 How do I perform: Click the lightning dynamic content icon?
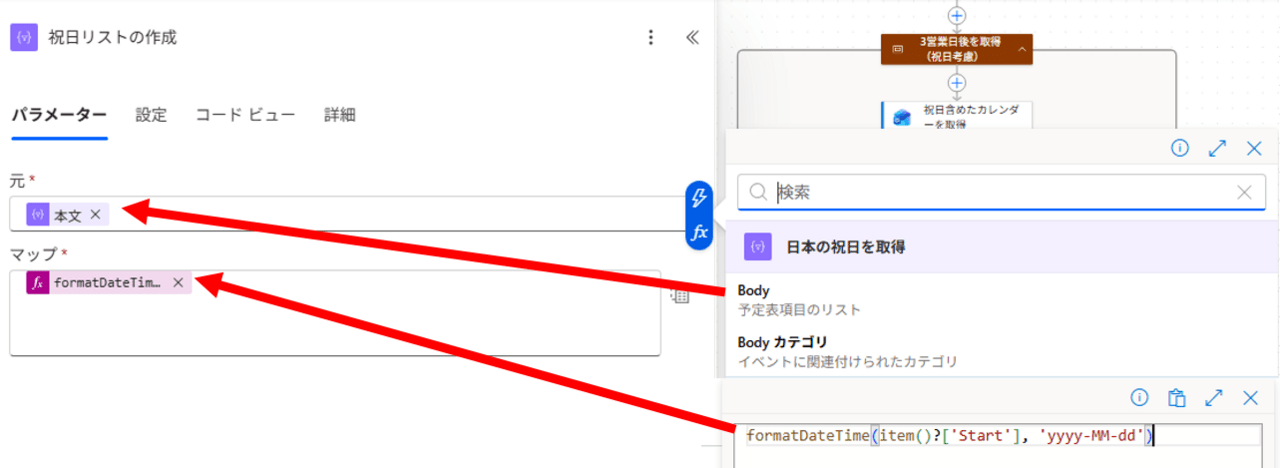coord(700,197)
